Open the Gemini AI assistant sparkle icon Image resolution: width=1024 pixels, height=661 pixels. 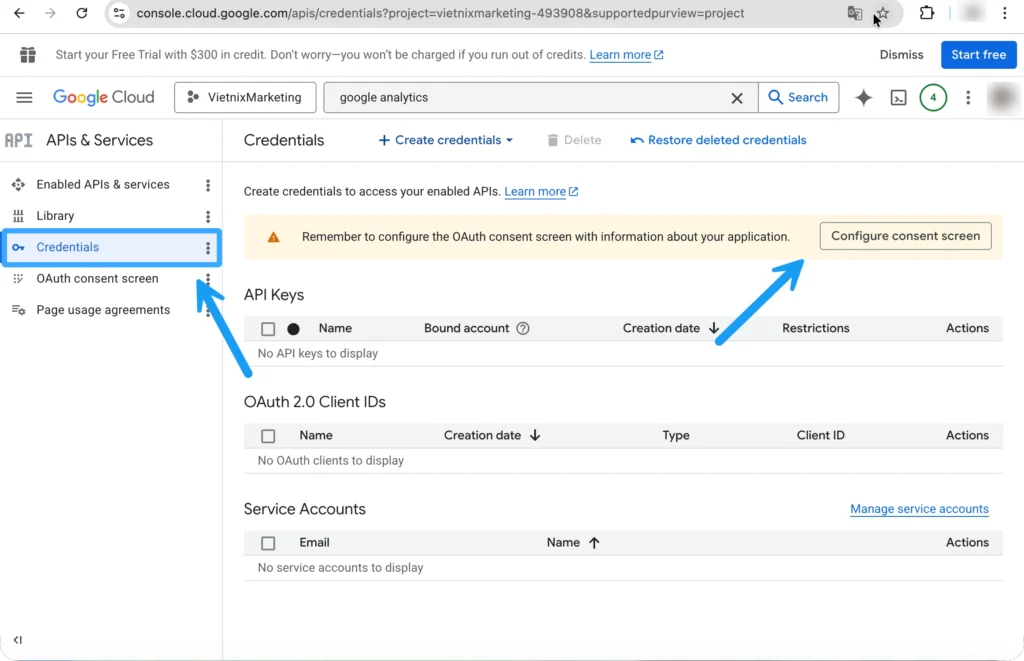pos(864,98)
